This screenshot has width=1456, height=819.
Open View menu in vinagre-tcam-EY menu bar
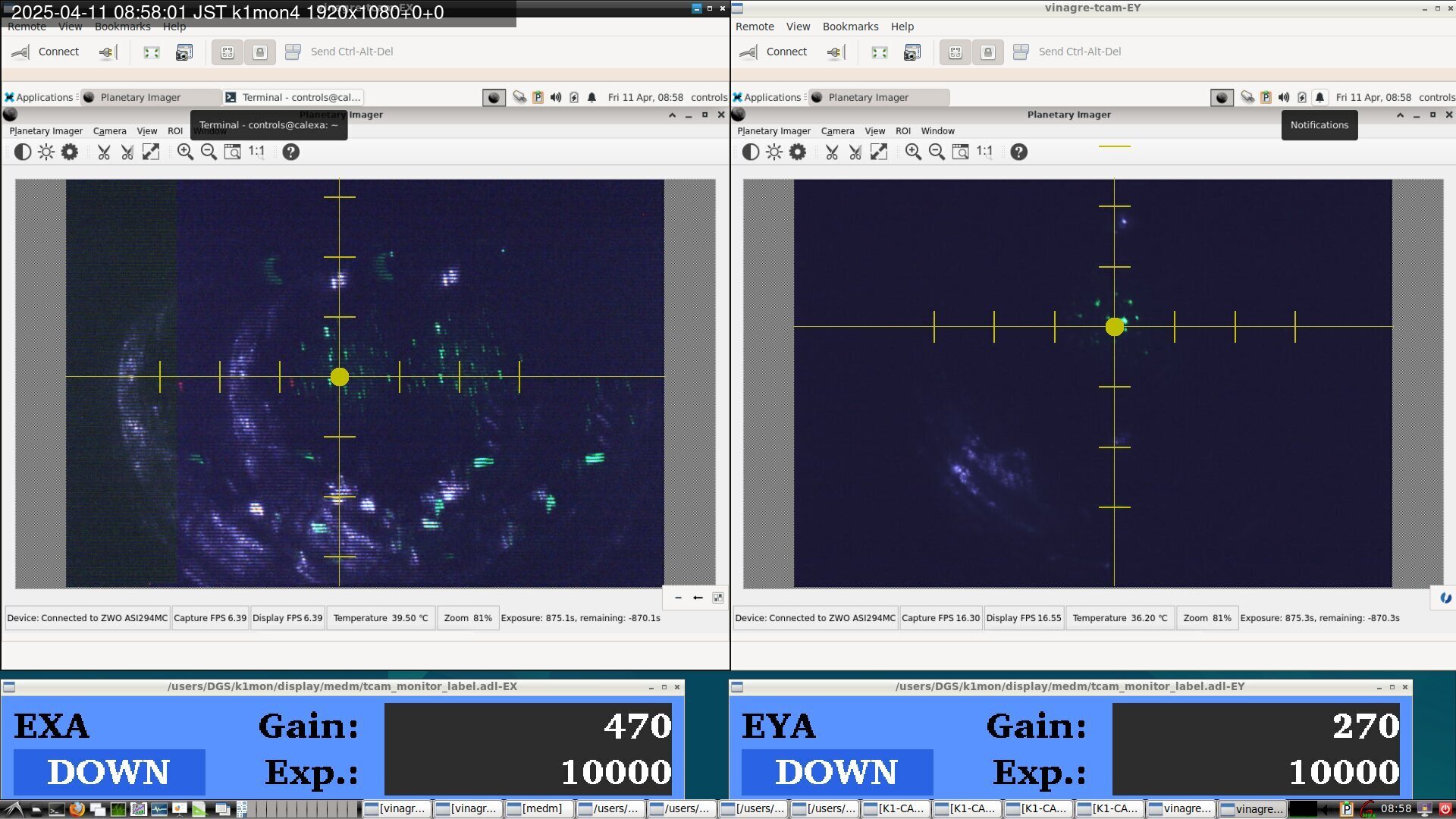[x=798, y=27]
